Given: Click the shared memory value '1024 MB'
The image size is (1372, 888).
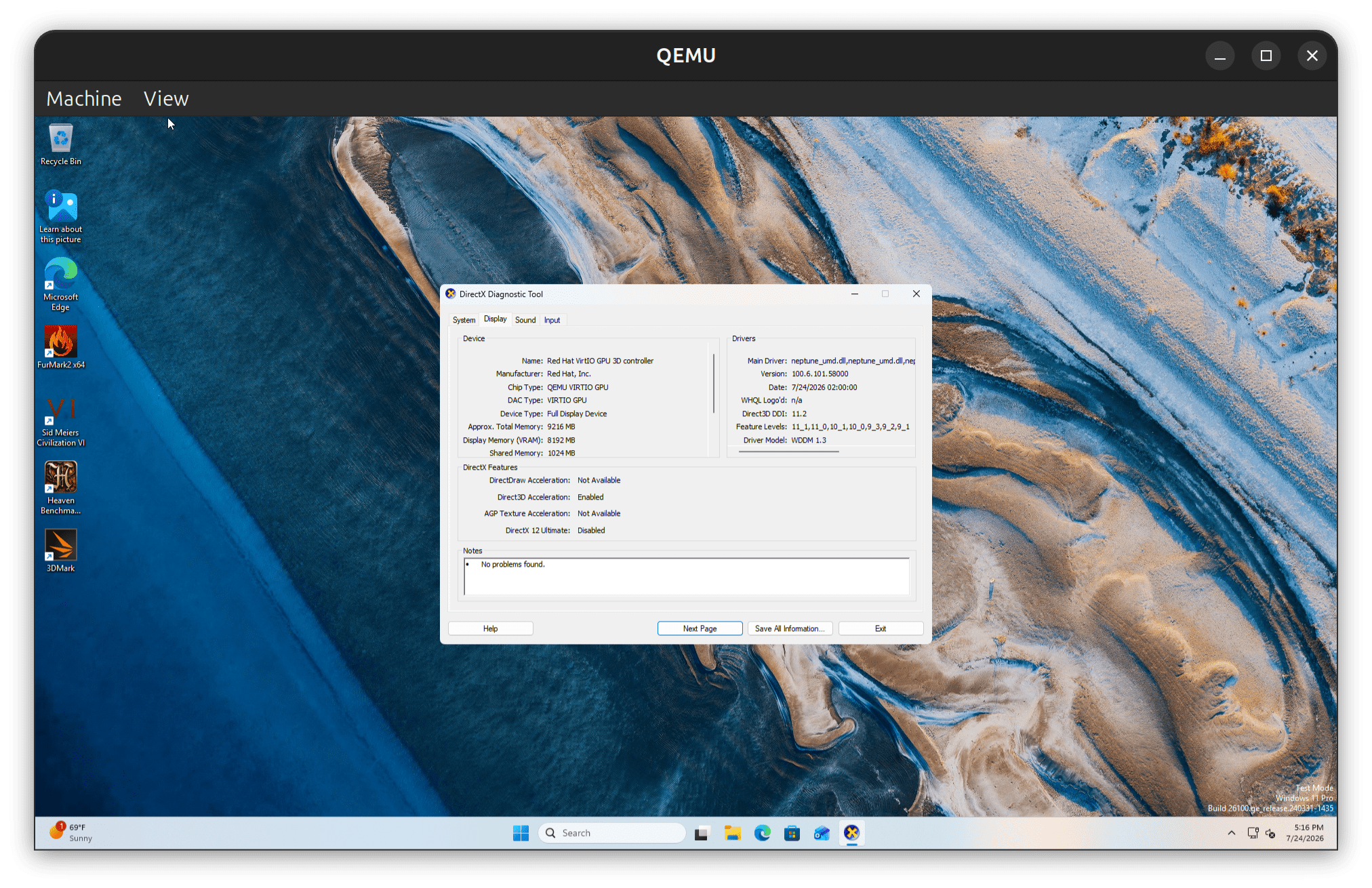Looking at the screenshot, I should 561,453.
